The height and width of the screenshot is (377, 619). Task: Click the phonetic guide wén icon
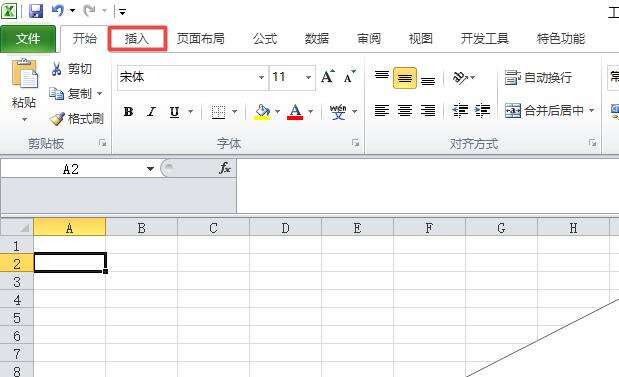pyautogui.click(x=338, y=112)
